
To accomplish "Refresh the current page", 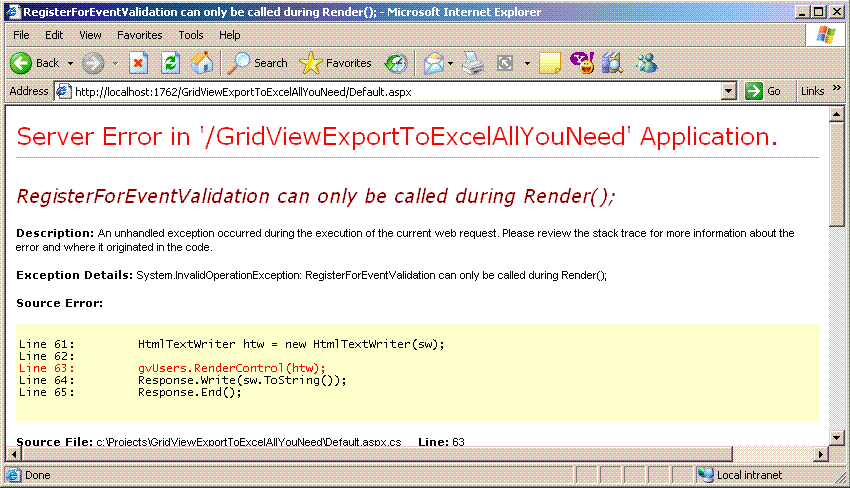I will pyautogui.click(x=170, y=63).
